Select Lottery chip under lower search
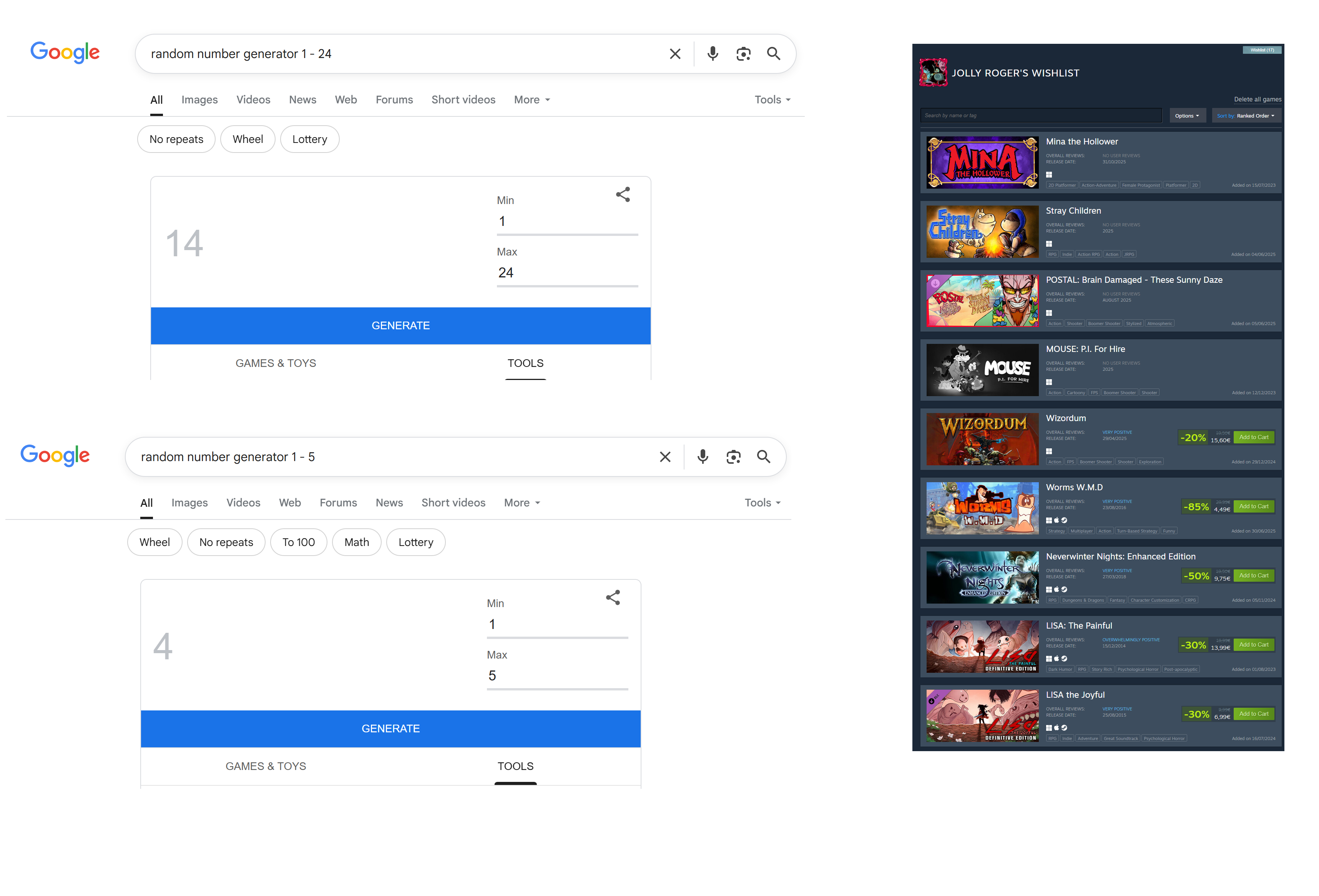This screenshot has width=1319, height=896. [415, 543]
